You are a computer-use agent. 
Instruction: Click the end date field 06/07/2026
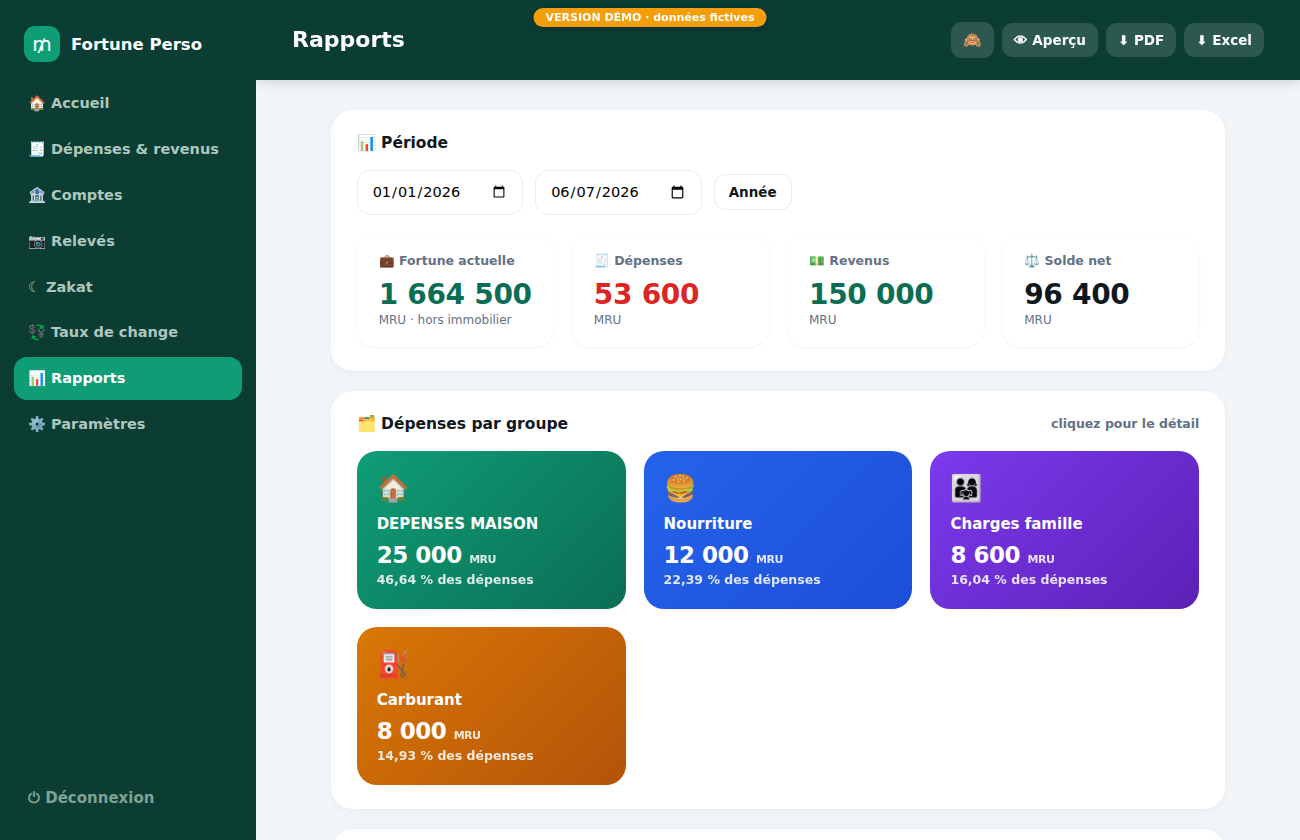[618, 192]
